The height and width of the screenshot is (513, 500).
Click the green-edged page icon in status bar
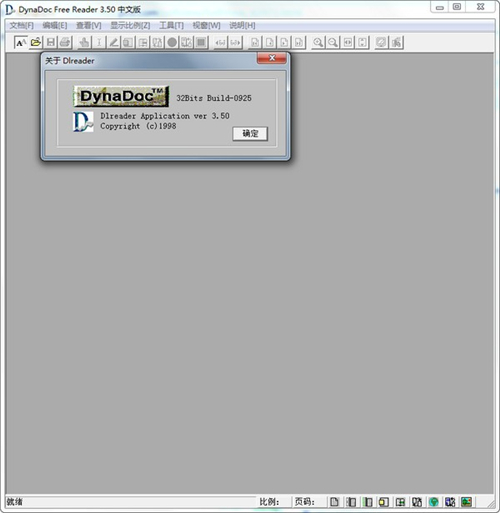(x=368, y=502)
